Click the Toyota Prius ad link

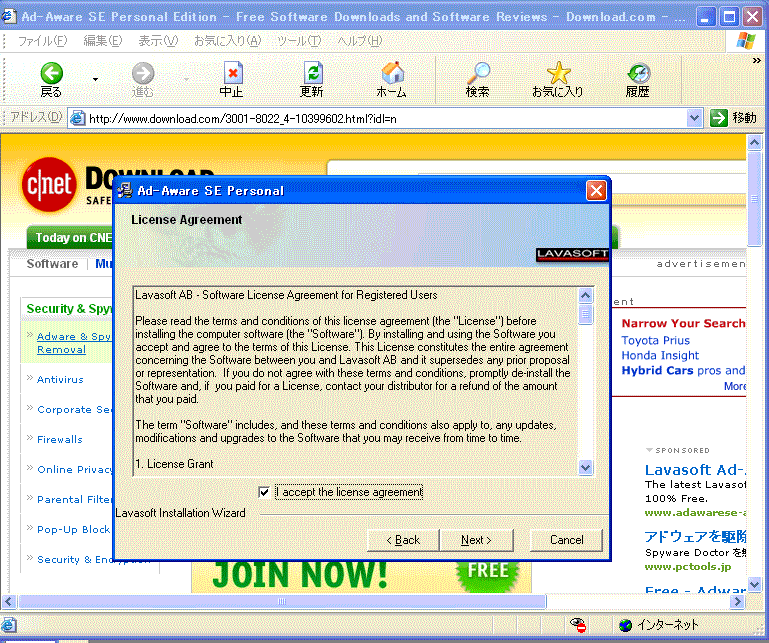click(656, 340)
